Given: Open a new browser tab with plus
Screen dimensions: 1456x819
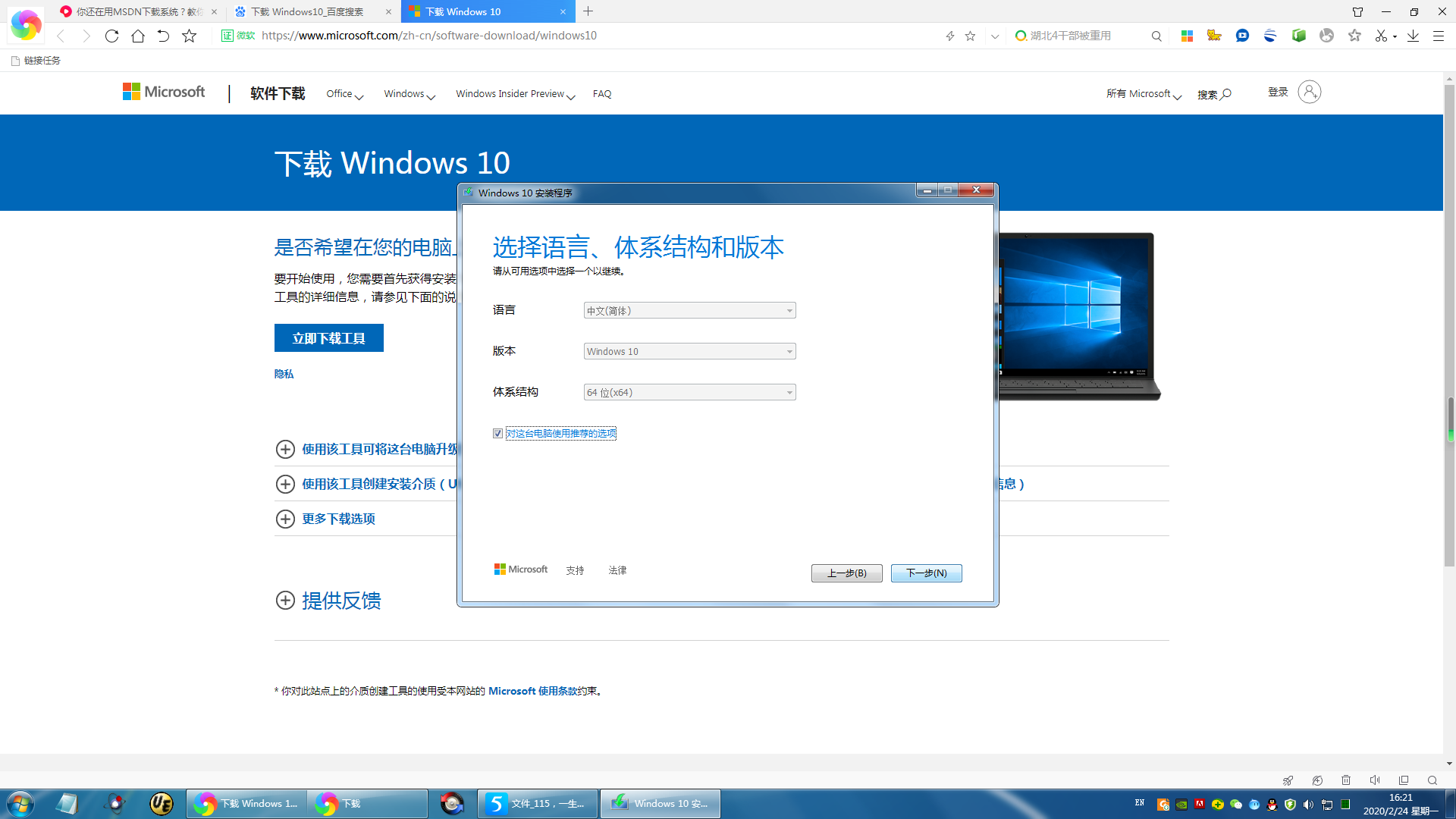Looking at the screenshot, I should (x=588, y=11).
